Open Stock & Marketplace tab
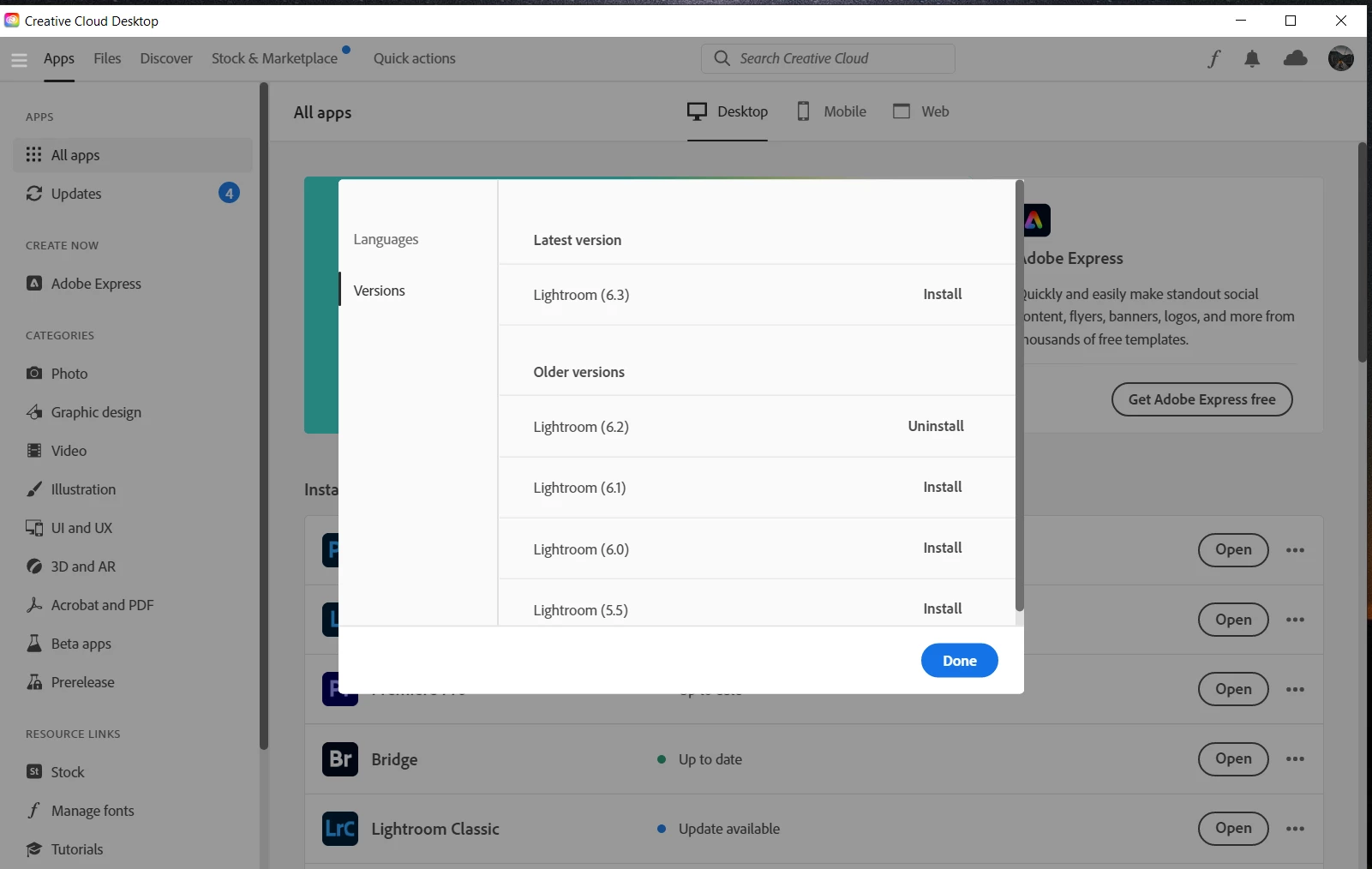The width and height of the screenshot is (1372, 869). tap(274, 58)
